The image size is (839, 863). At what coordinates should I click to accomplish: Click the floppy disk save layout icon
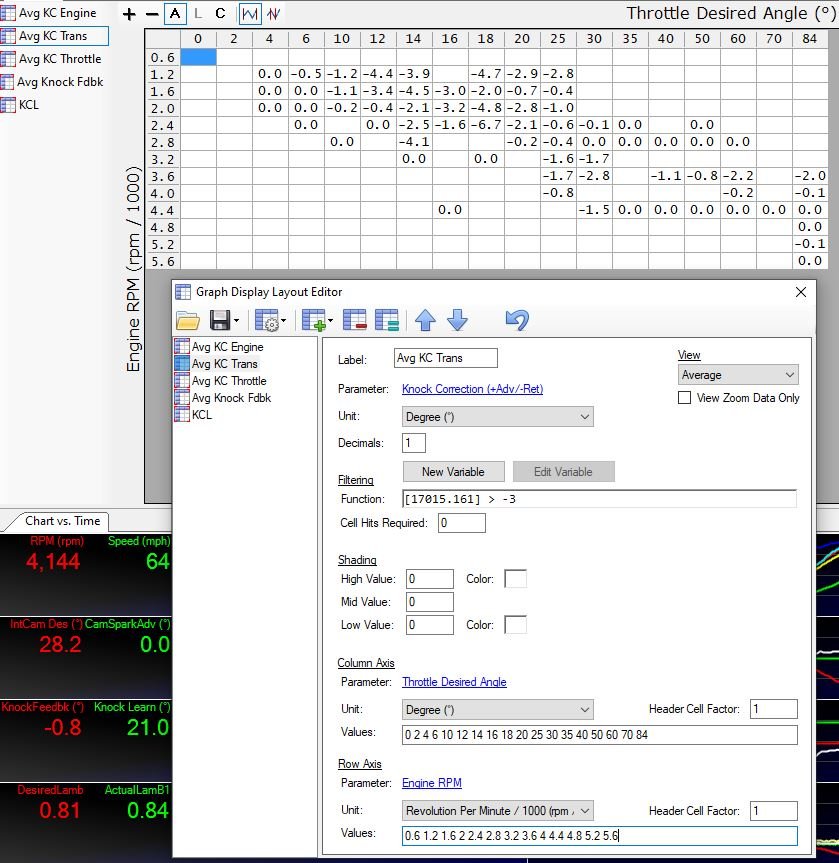(220, 320)
